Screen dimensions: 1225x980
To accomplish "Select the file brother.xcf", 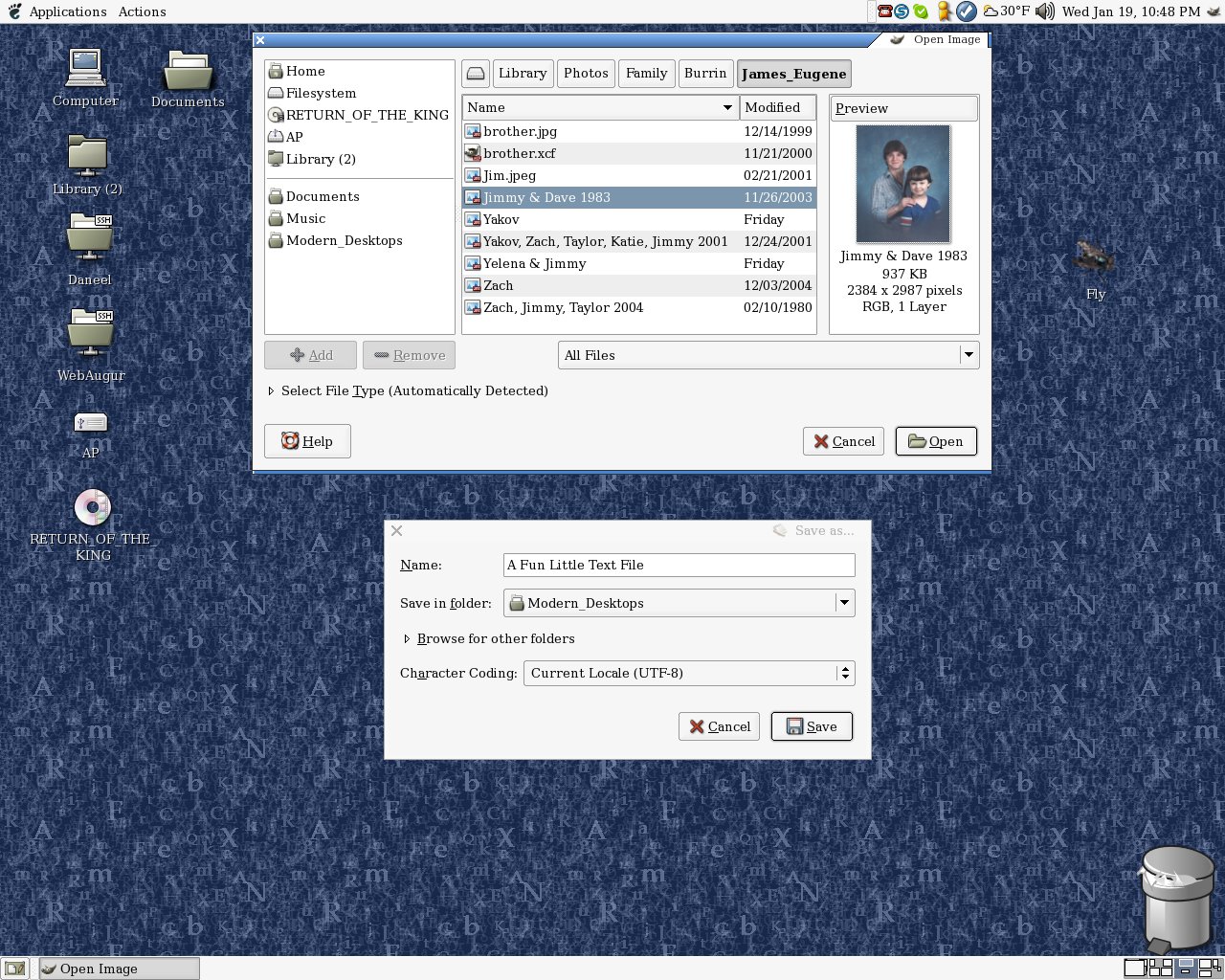I will coord(638,153).
